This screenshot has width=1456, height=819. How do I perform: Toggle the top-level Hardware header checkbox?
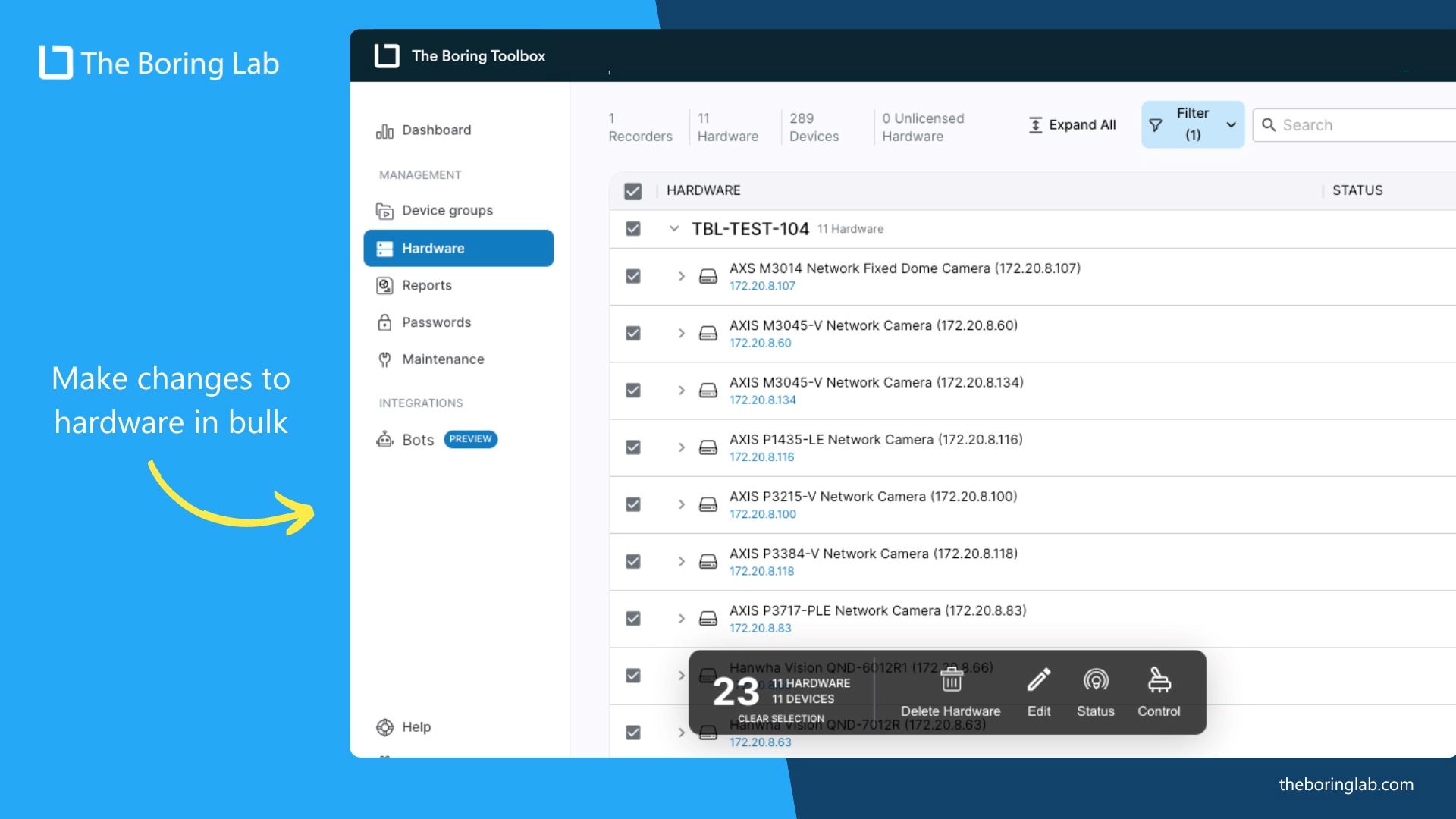633,190
